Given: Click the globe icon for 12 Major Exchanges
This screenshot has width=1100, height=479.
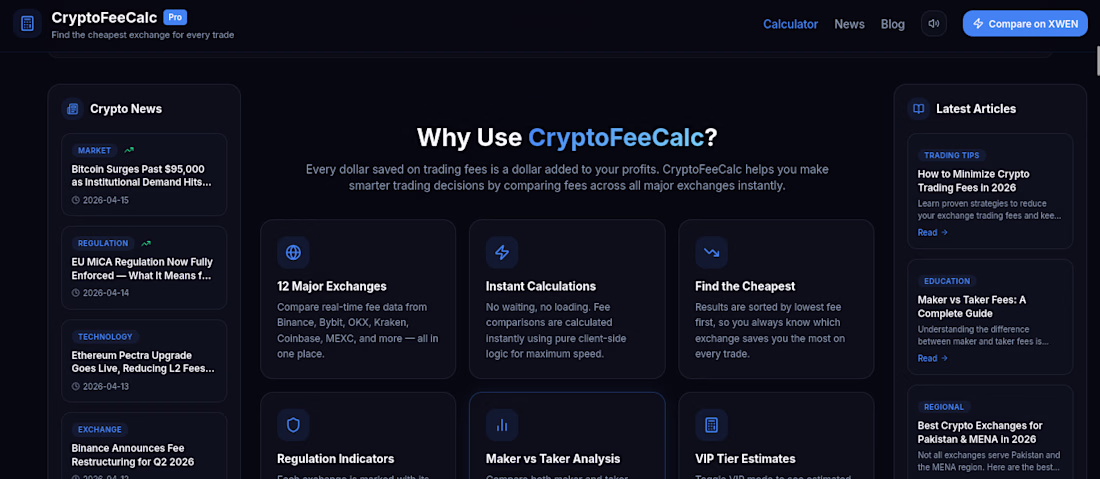Looking at the screenshot, I should tap(293, 252).
